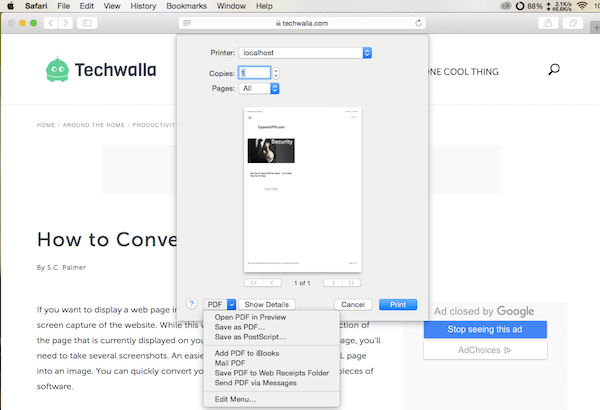The width and height of the screenshot is (600, 410).
Task: Open the Pages All dropdown
Action: pyautogui.click(x=275, y=88)
